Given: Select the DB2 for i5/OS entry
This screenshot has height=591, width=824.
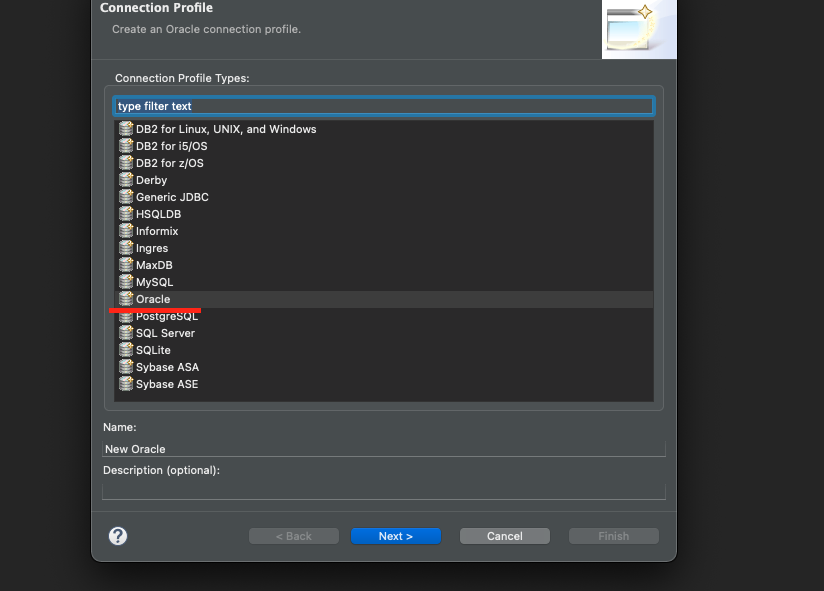Looking at the screenshot, I should coord(171,146).
